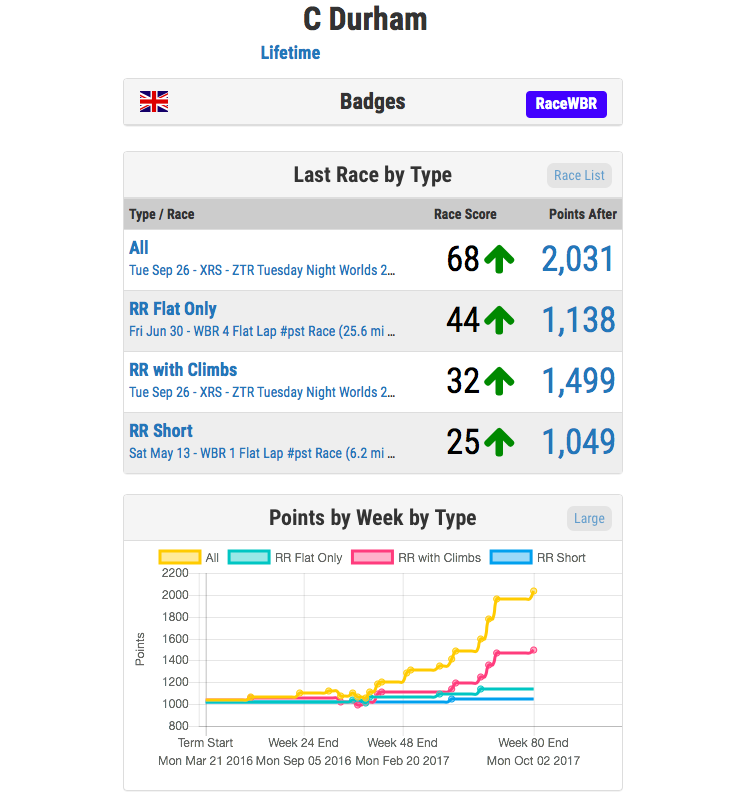Click green arrow in RR with Climbs row
Image resolution: width=756 pixels, height=803 pixels.
[499, 382]
